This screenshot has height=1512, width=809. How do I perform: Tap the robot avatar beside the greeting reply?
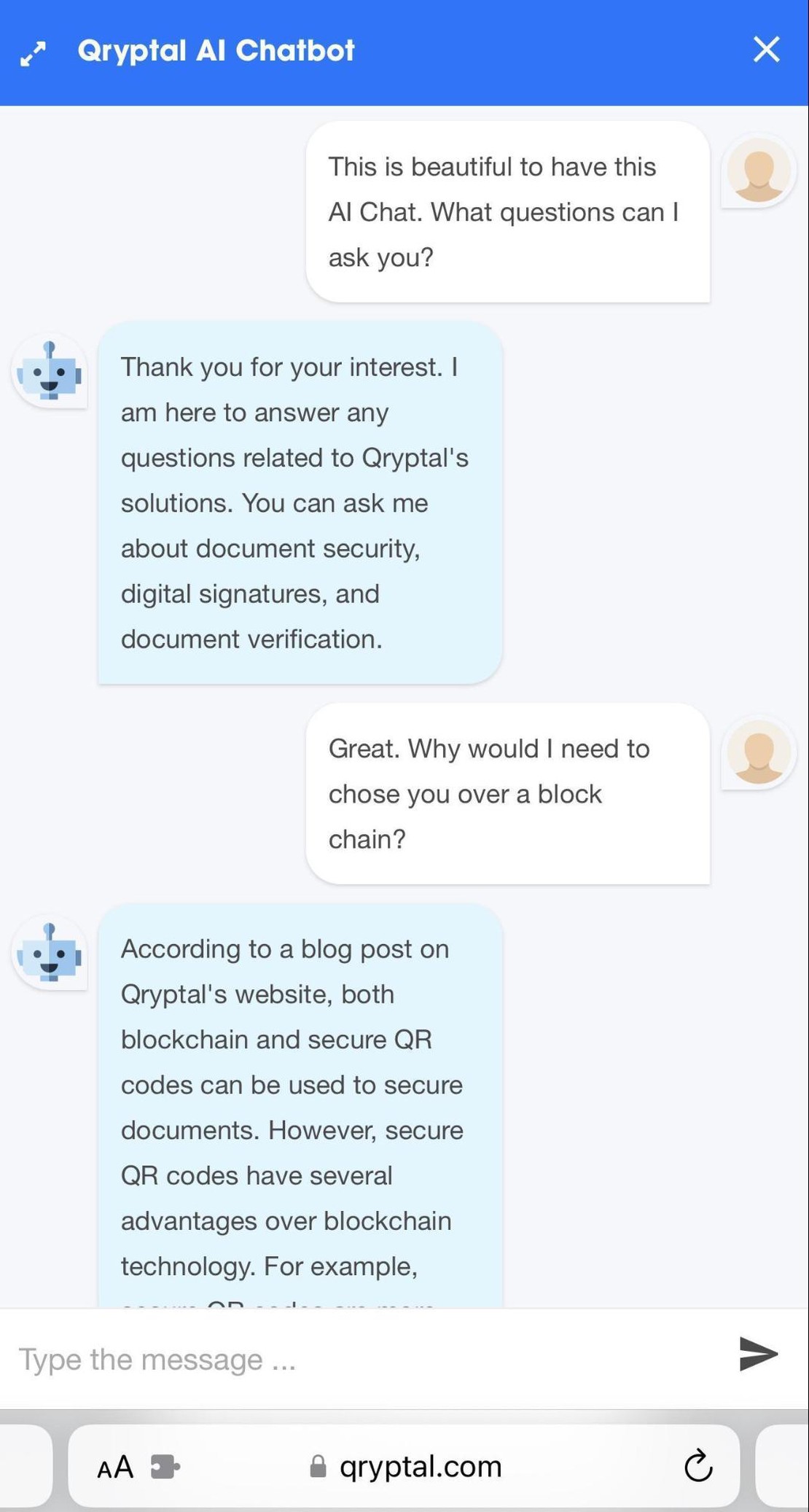coord(49,371)
